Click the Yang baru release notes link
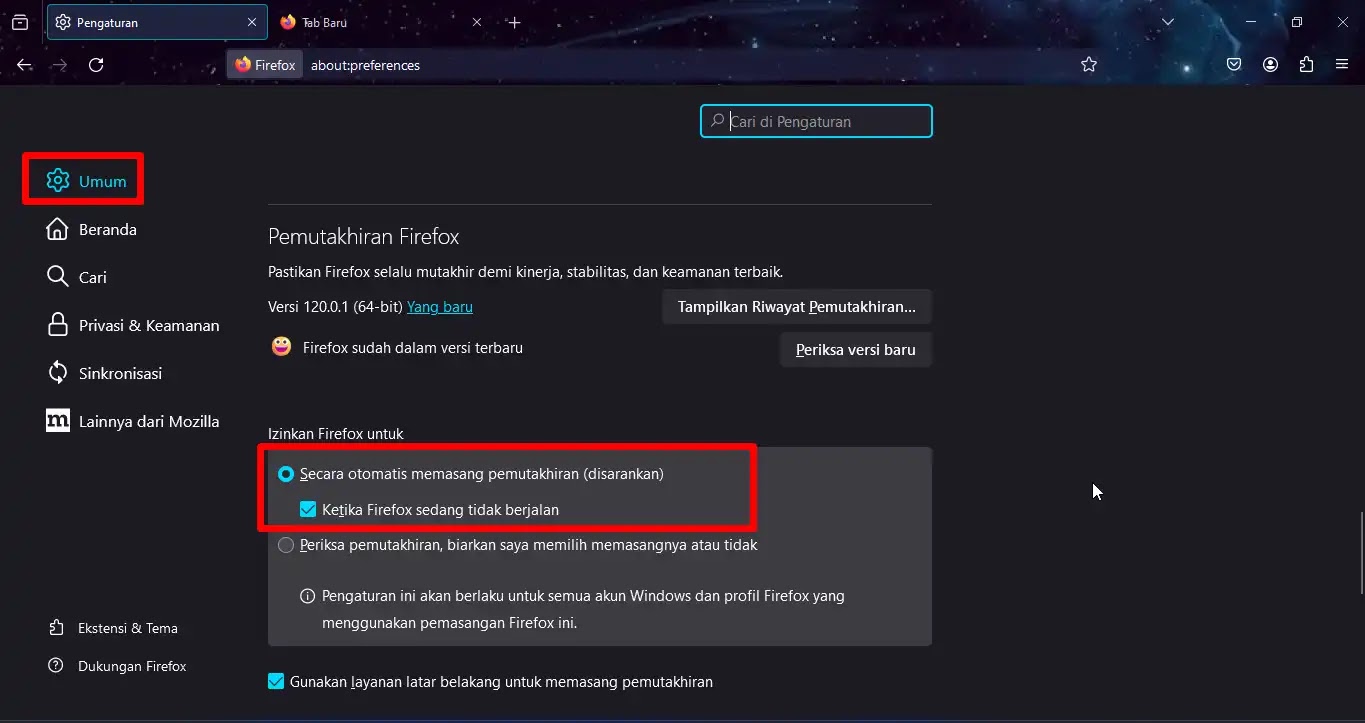Viewport: 1365px width, 723px height. [x=440, y=307]
